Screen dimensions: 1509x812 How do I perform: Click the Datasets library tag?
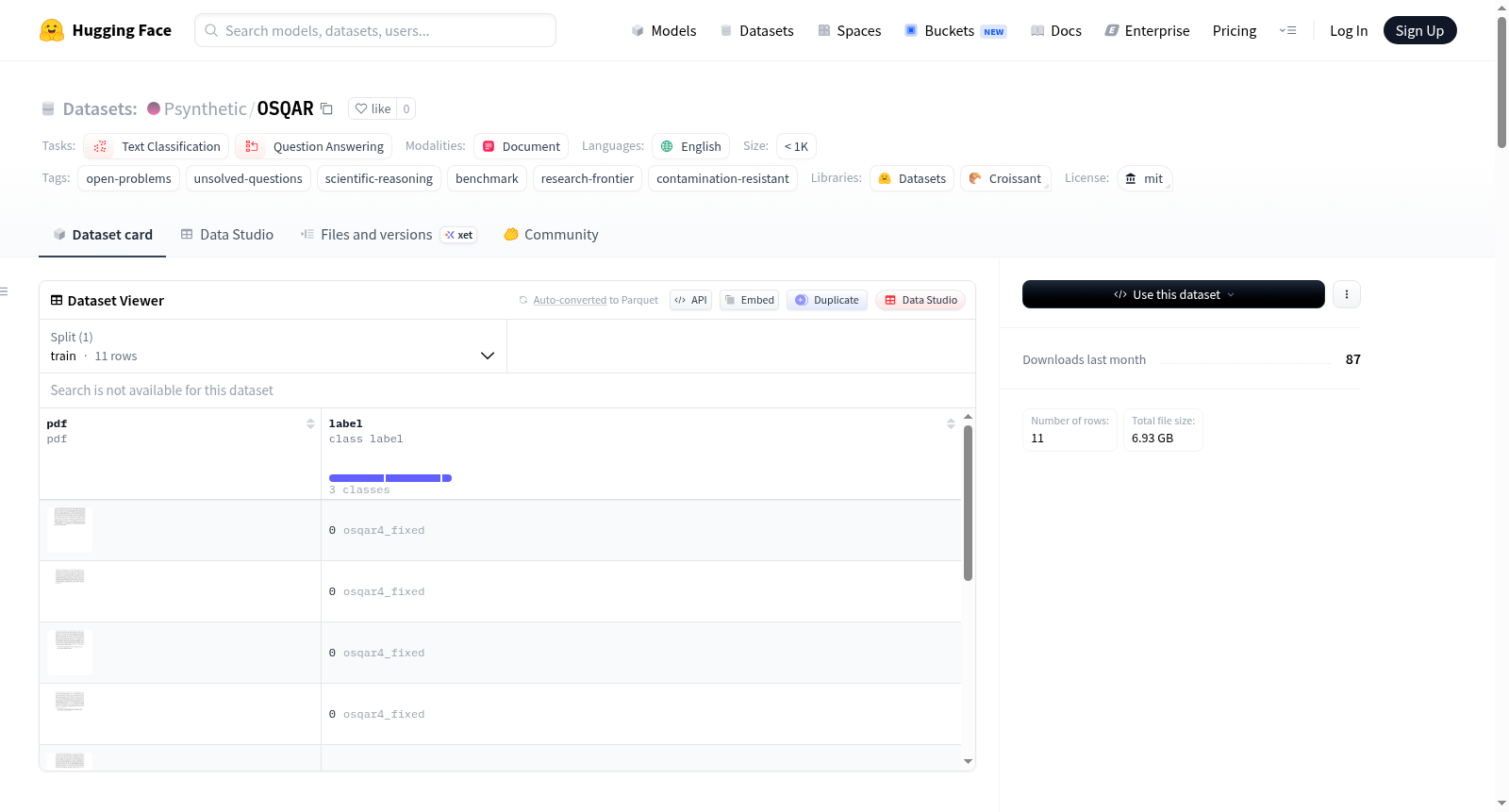tap(912, 178)
